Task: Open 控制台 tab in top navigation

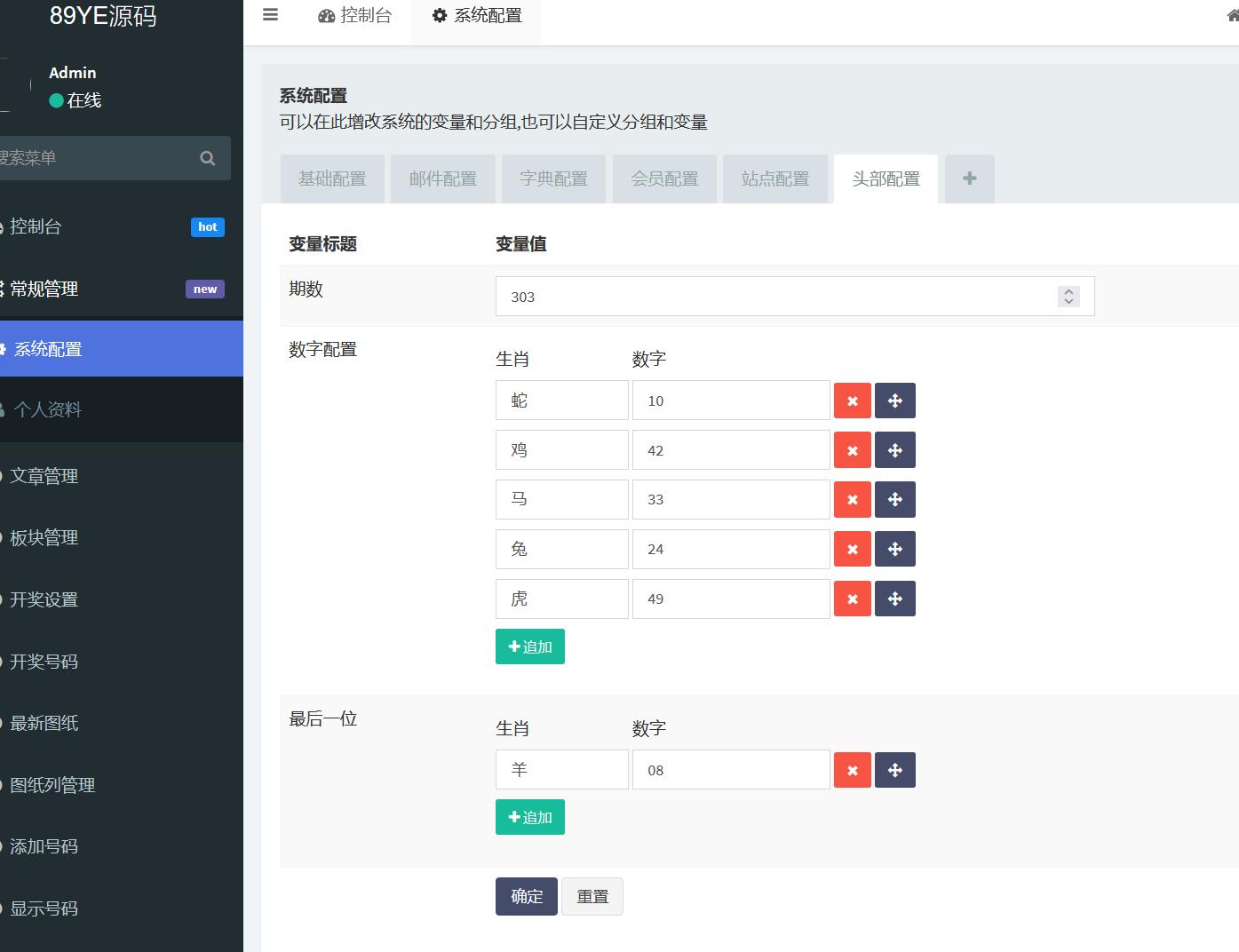Action: (355, 16)
